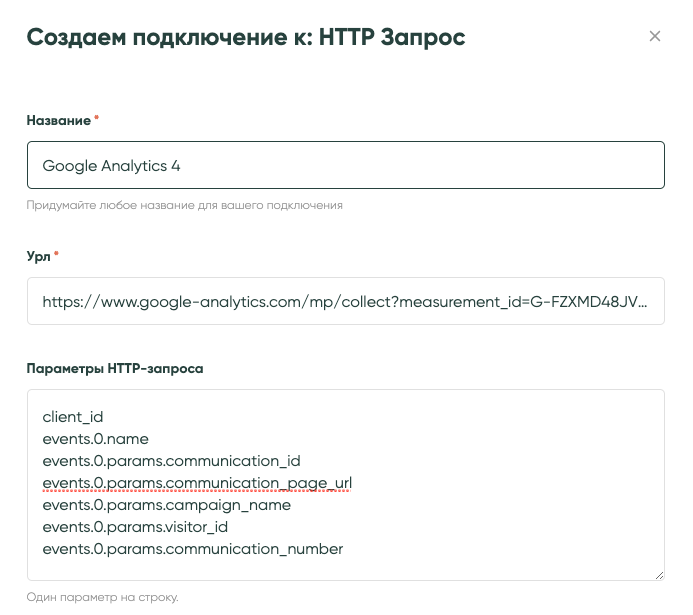Click the events.0.params.visitor_id line

click(x=135, y=527)
